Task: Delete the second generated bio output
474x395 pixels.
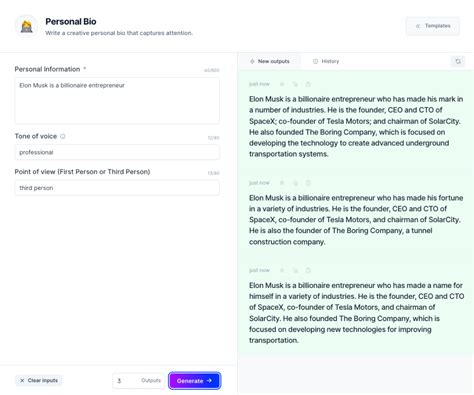Action: point(308,183)
